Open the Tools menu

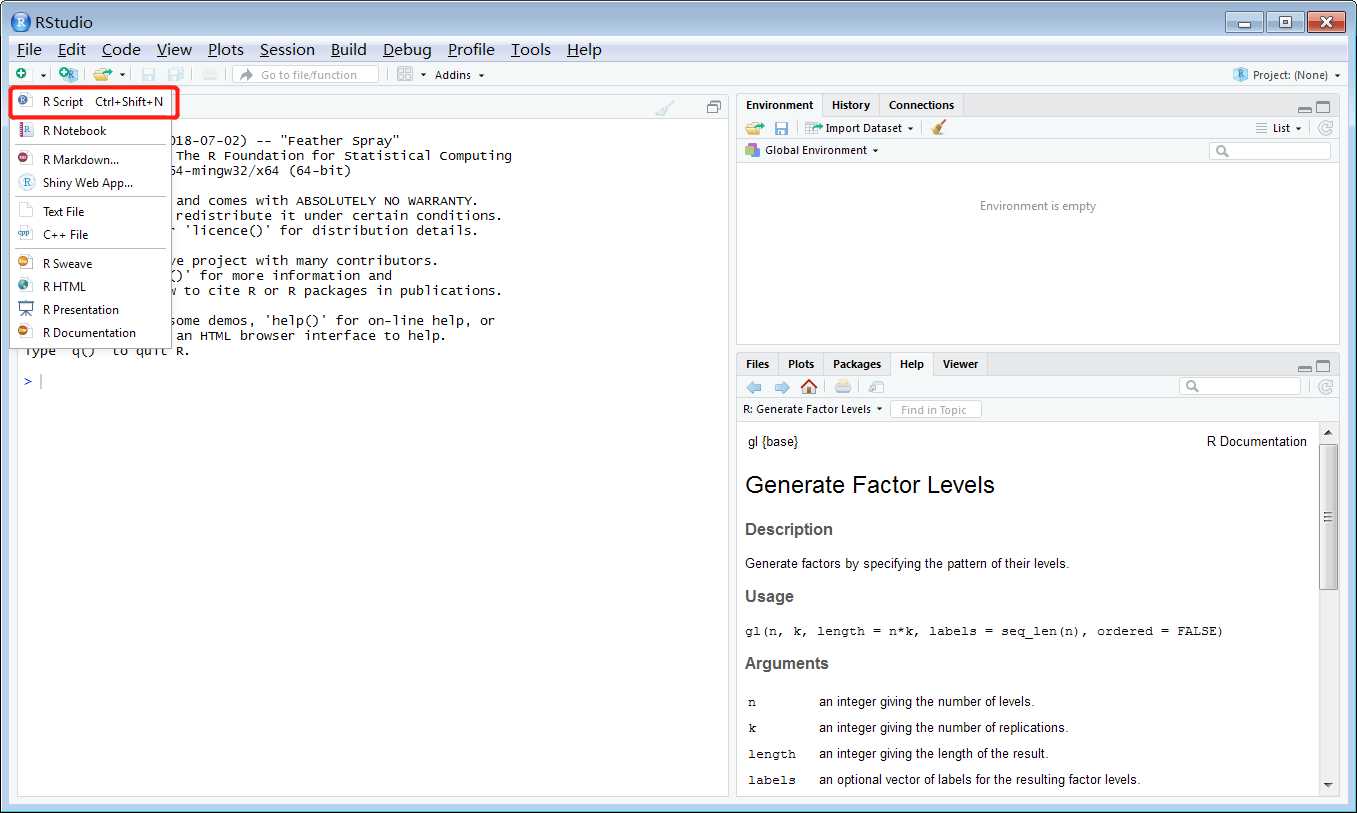click(x=530, y=49)
